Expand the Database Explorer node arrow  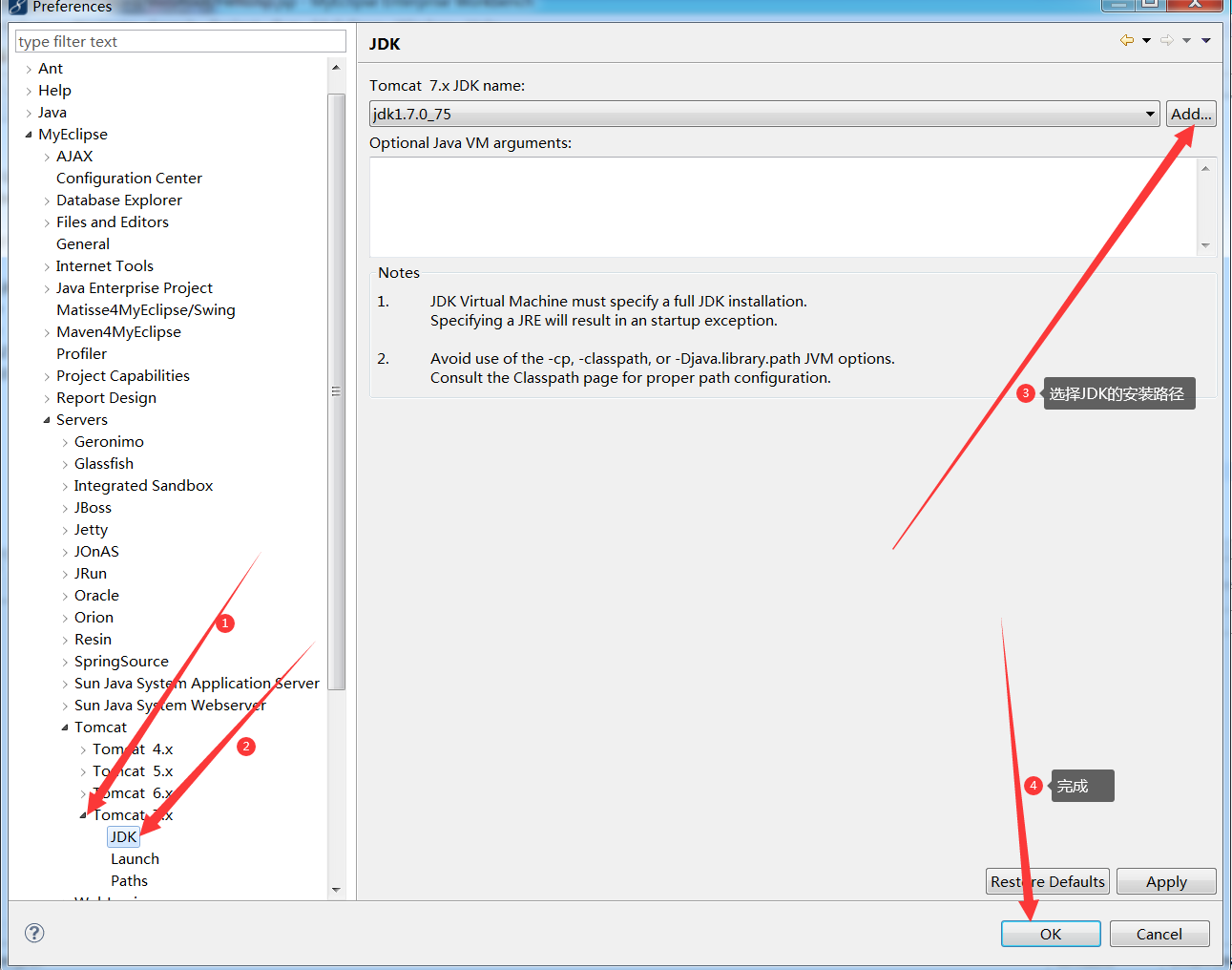[47, 200]
